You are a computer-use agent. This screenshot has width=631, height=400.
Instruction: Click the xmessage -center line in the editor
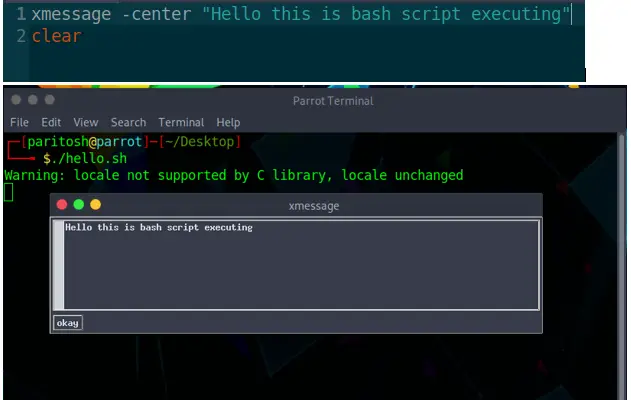(301, 14)
